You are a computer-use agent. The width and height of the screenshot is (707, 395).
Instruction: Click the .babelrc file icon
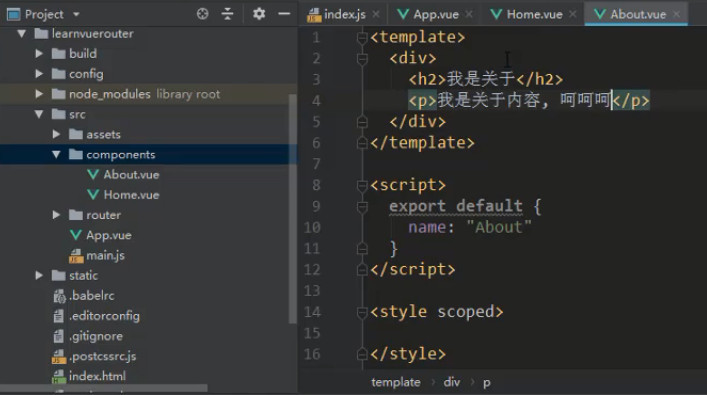point(59,296)
